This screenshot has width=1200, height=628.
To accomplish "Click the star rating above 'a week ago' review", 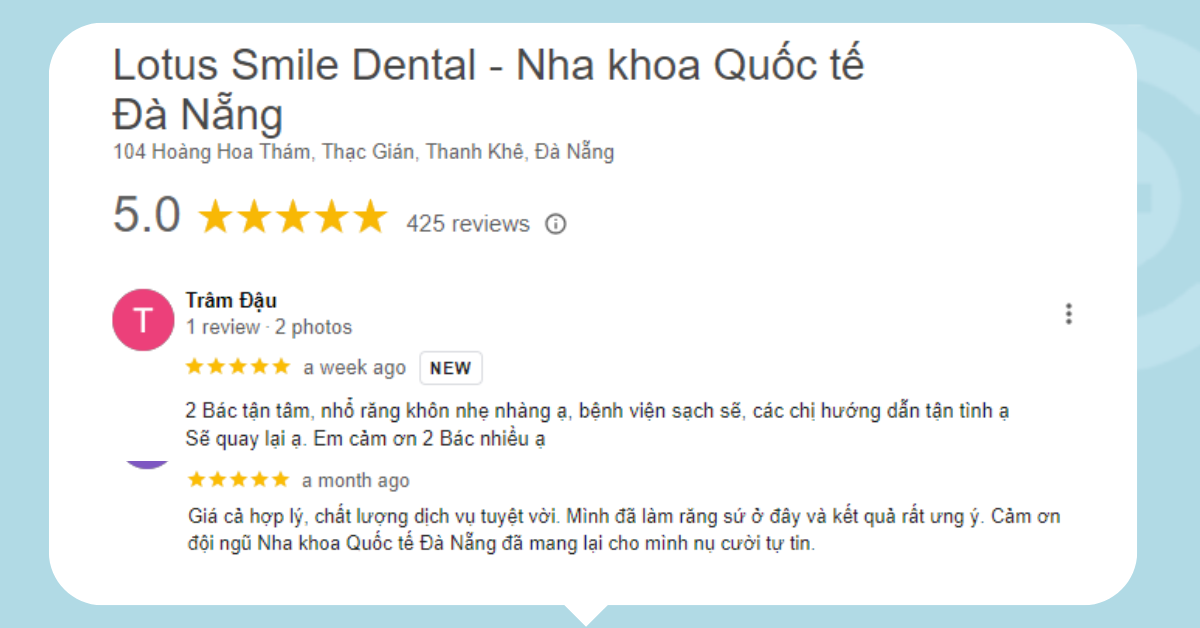I will pos(238,367).
